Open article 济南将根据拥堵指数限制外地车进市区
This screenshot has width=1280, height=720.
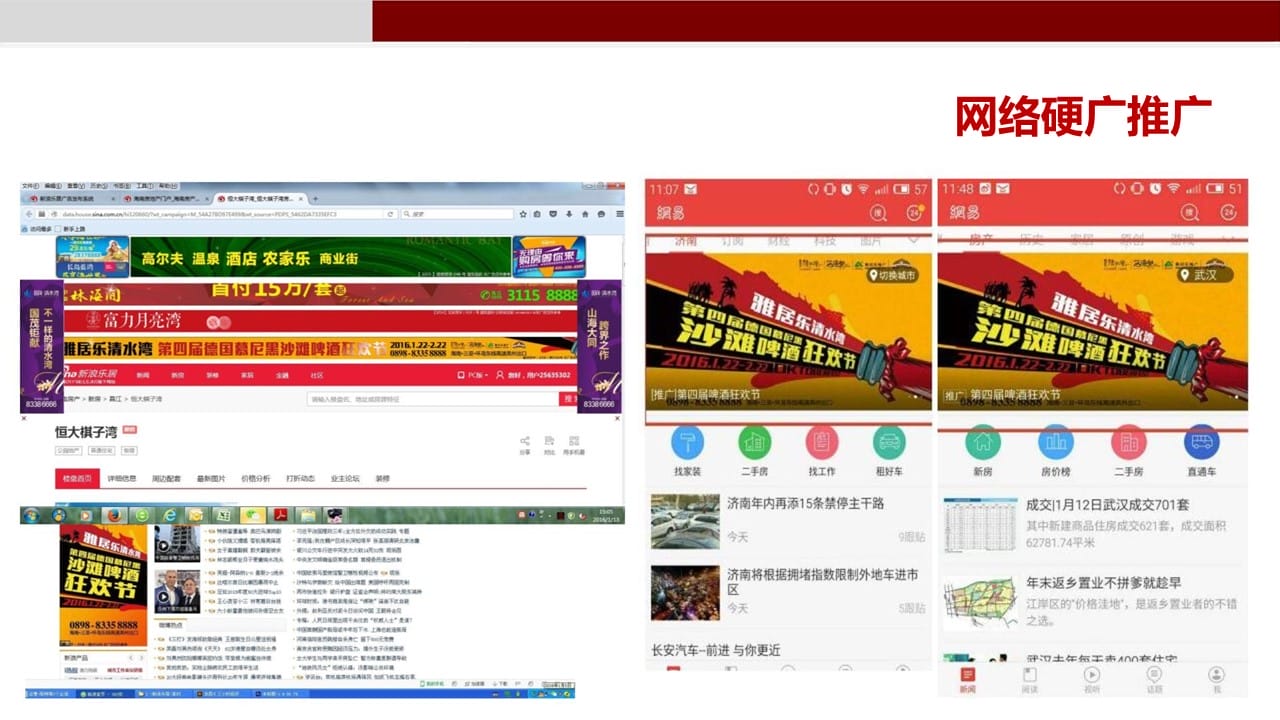788,591
